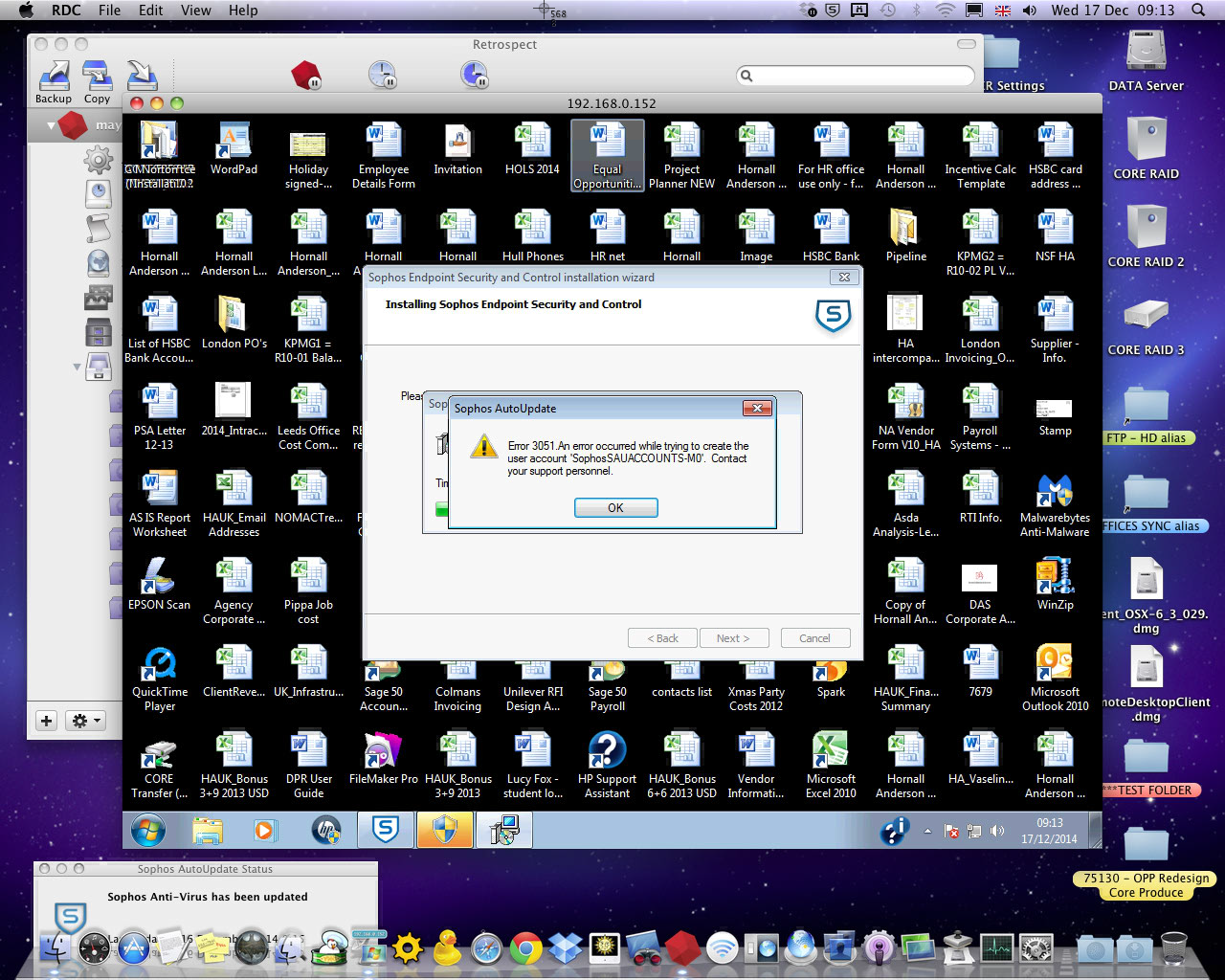Click the Windows taskbar clock

(1049, 831)
